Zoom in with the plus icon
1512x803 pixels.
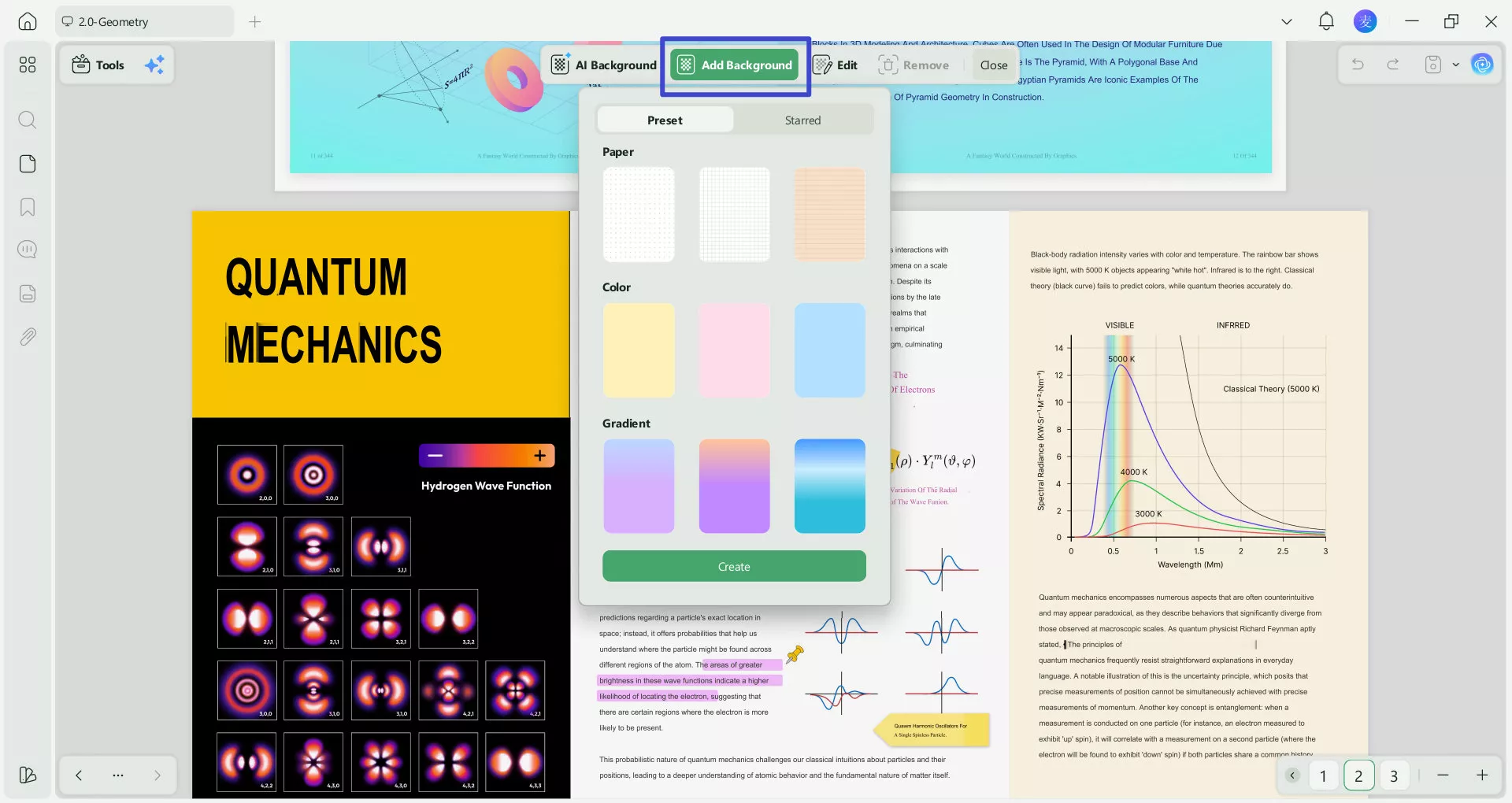[1482, 775]
